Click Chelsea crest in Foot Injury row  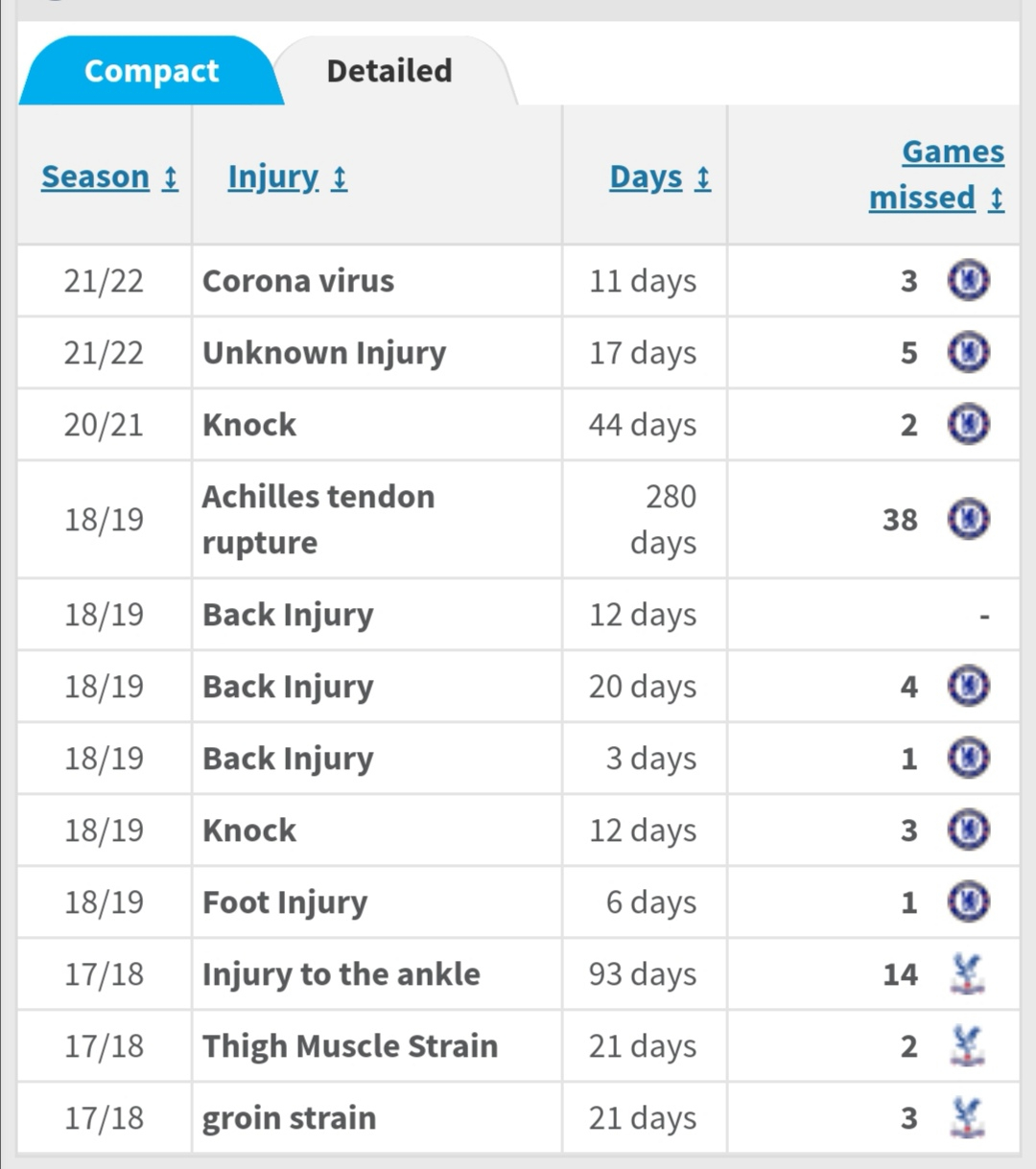click(969, 902)
